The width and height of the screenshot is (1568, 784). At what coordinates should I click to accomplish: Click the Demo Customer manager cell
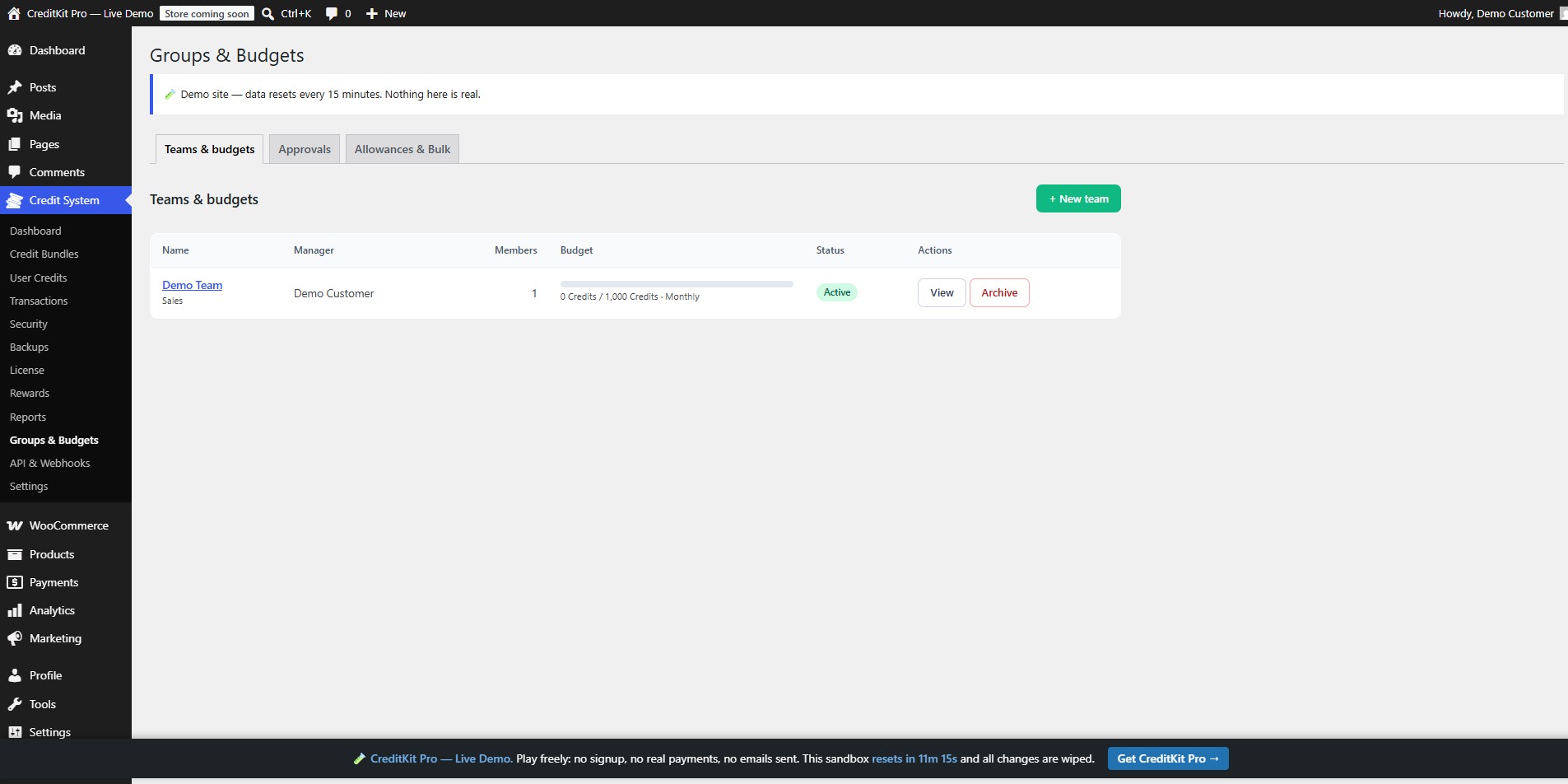tap(333, 293)
